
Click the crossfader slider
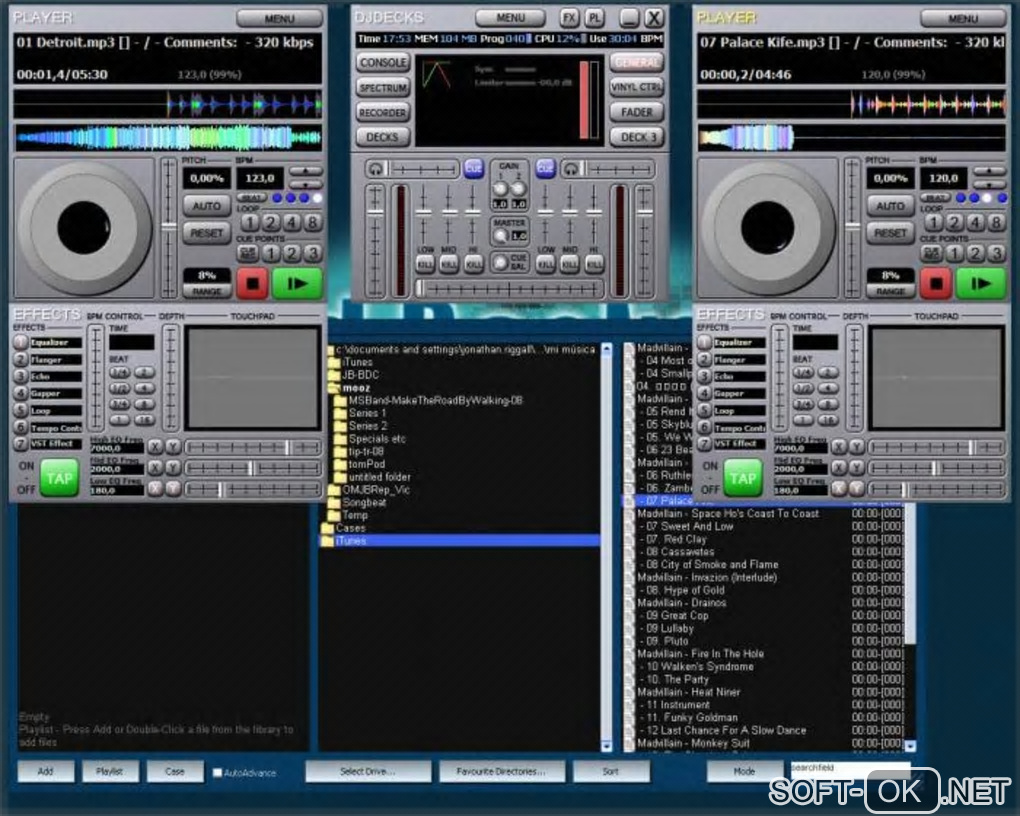pos(509,288)
